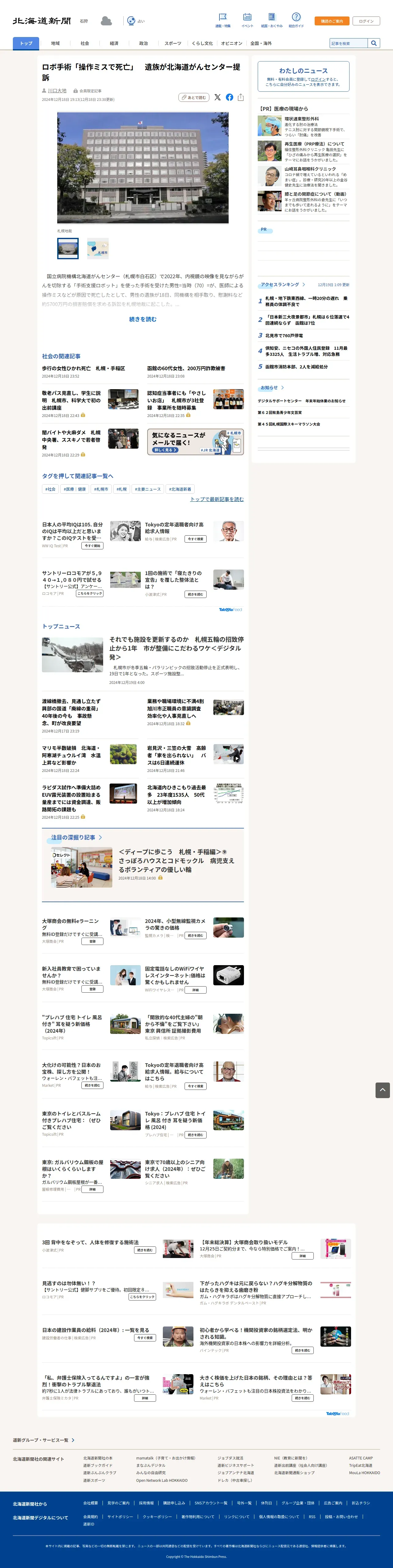The height and width of the screenshot is (1568, 393).
Task: Click the cloudy weather icon in header
Action: 106,21
